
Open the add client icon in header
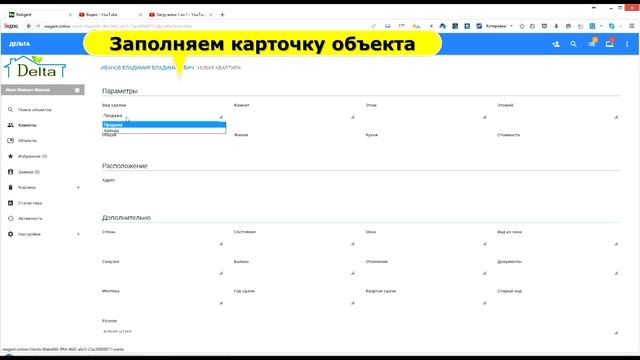click(x=556, y=44)
